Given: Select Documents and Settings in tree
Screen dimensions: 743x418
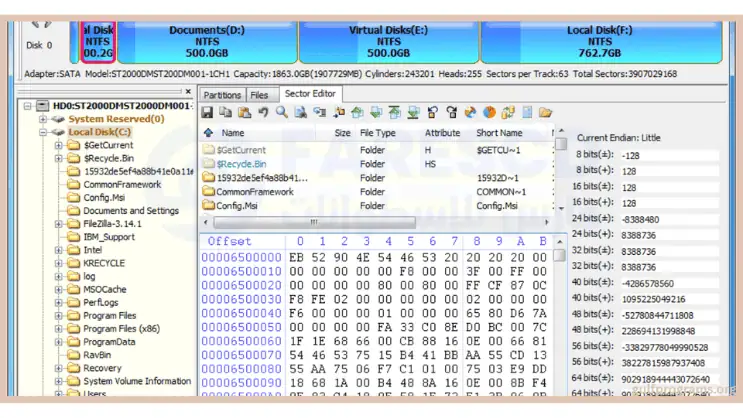Looking at the screenshot, I should (x=131, y=211).
